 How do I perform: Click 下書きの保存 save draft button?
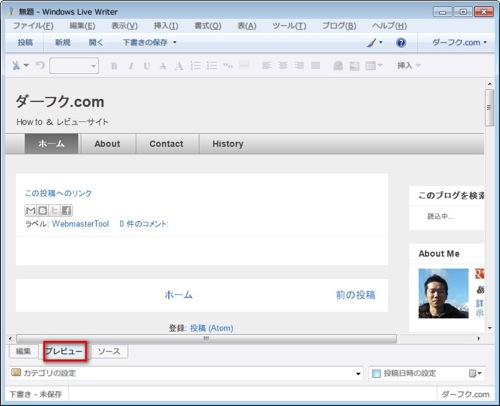(145, 43)
